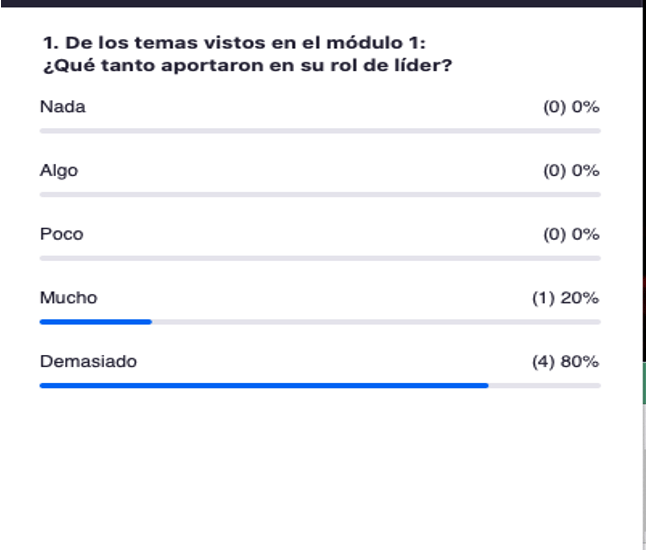The image size is (646, 550).
Task: Click the gray unfilled part of Mucho bar
Action: 375,322
